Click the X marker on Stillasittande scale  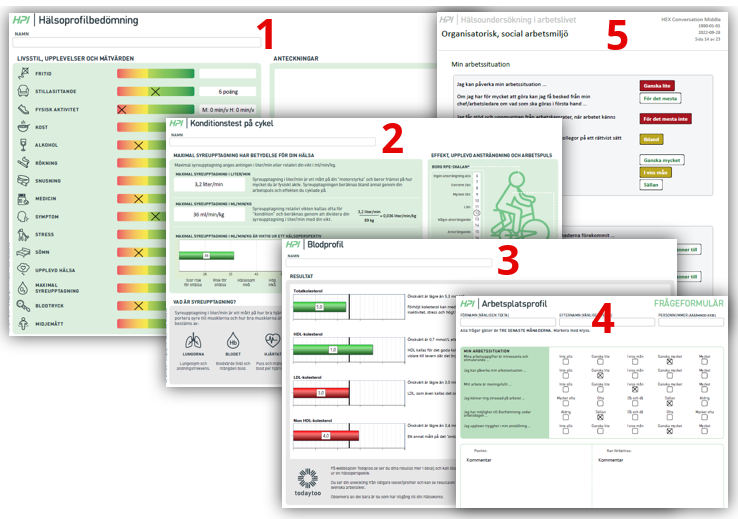pos(155,91)
